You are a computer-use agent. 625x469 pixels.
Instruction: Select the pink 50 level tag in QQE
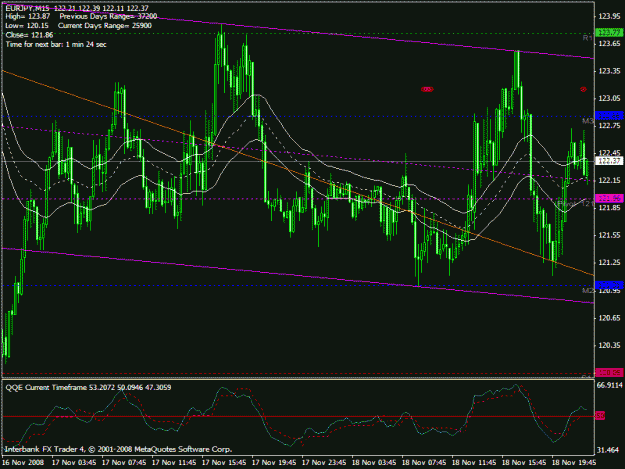pos(600,416)
